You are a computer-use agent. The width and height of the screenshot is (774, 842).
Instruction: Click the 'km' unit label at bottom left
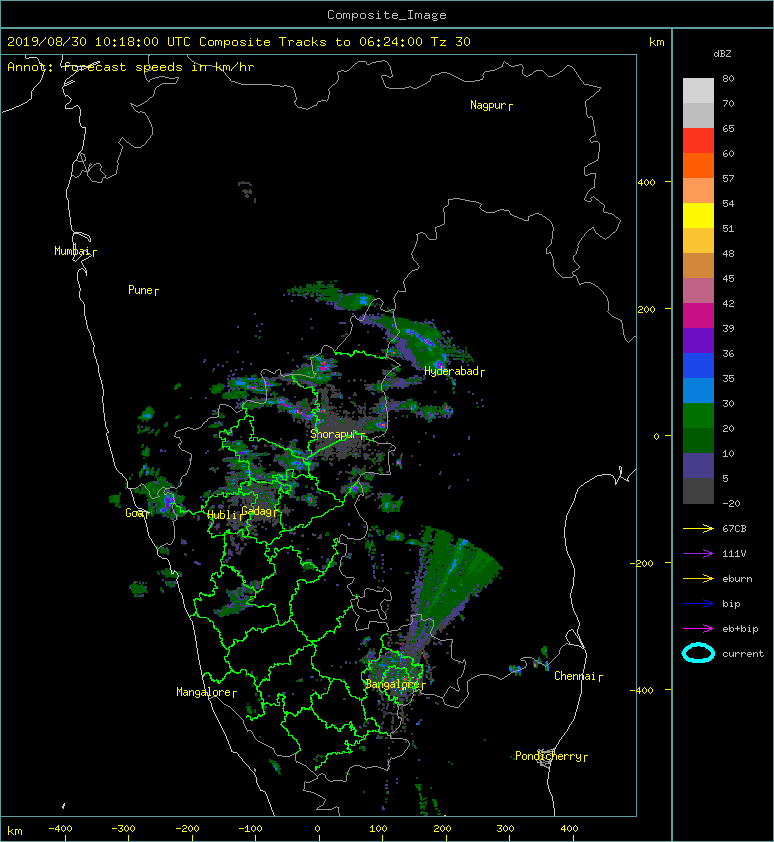15,831
